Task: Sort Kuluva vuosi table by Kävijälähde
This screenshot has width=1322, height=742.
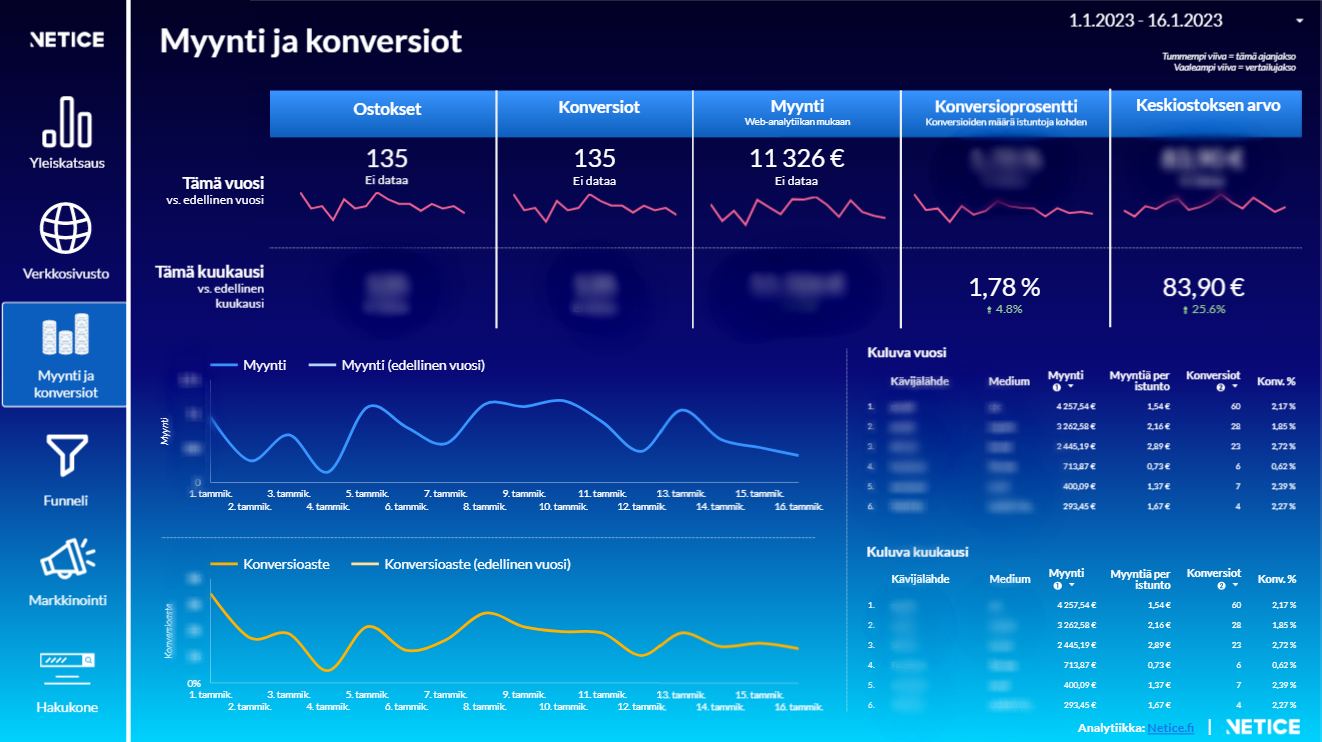Action: point(919,381)
